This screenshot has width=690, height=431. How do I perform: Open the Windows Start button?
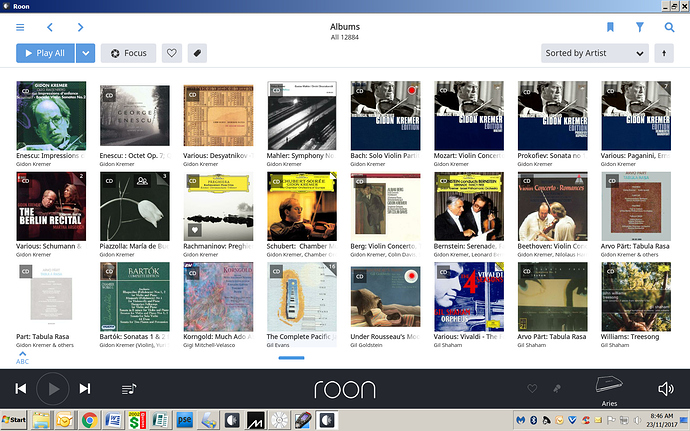click(14, 420)
